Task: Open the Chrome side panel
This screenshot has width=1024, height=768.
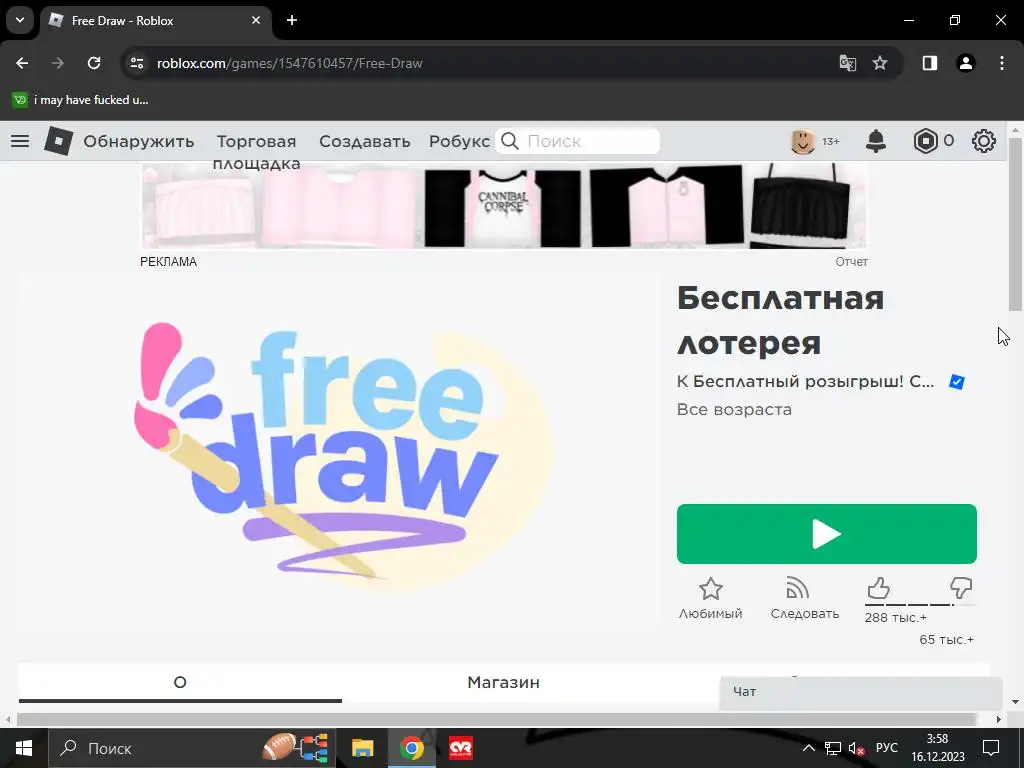Action: 930,63
